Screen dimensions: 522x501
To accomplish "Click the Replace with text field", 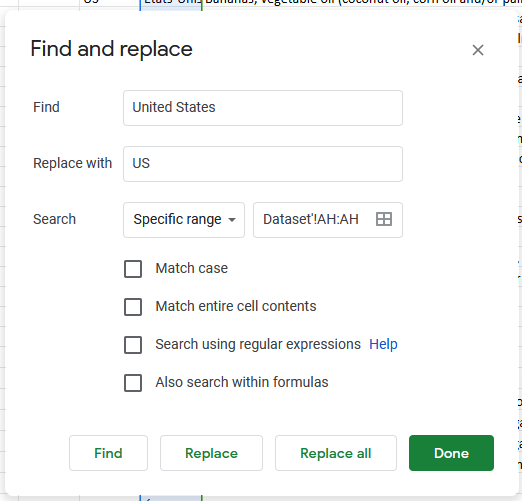I will coord(263,164).
